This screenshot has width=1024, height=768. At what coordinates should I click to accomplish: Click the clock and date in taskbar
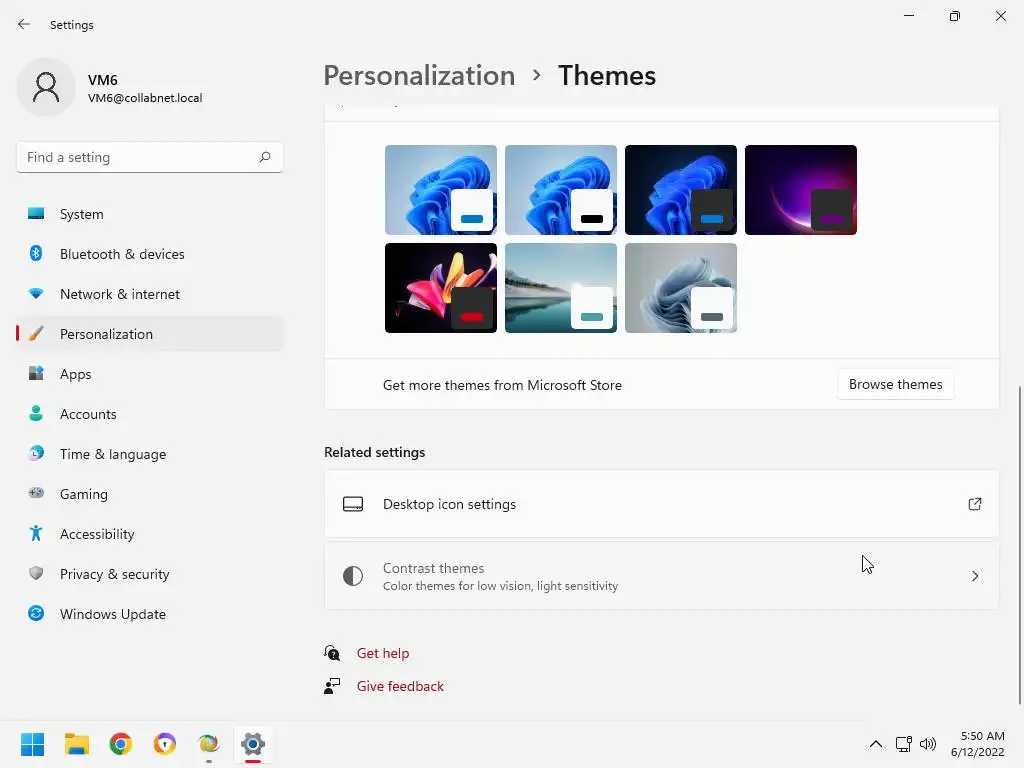[978, 744]
